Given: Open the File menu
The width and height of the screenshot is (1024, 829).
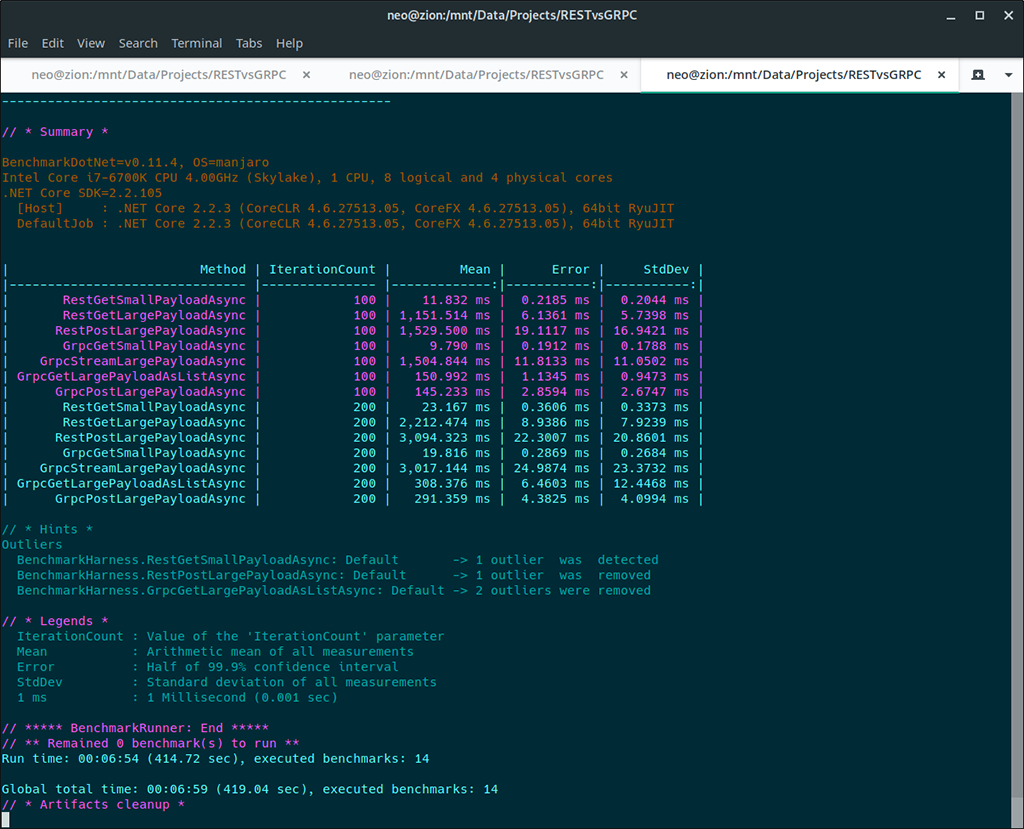Looking at the screenshot, I should 18,43.
